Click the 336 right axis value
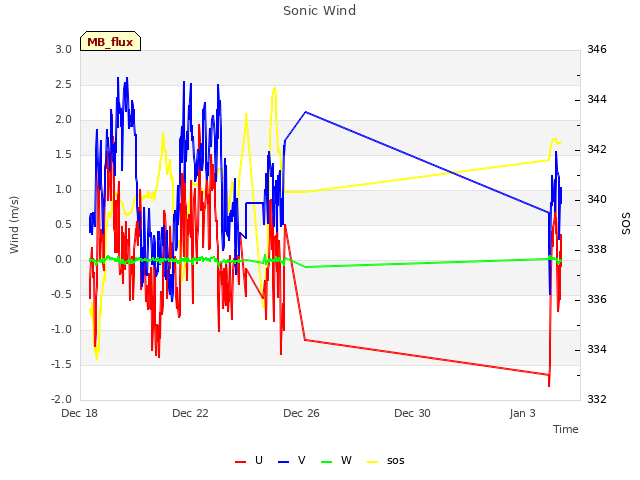The width and height of the screenshot is (640, 480). point(597,300)
